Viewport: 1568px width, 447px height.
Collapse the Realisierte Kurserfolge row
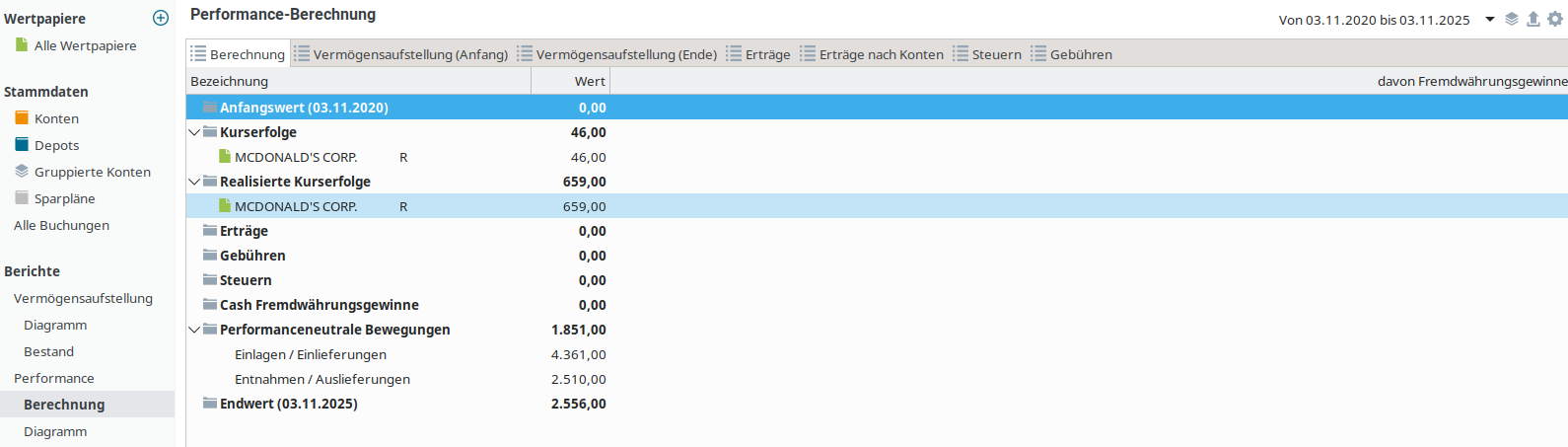tap(194, 182)
